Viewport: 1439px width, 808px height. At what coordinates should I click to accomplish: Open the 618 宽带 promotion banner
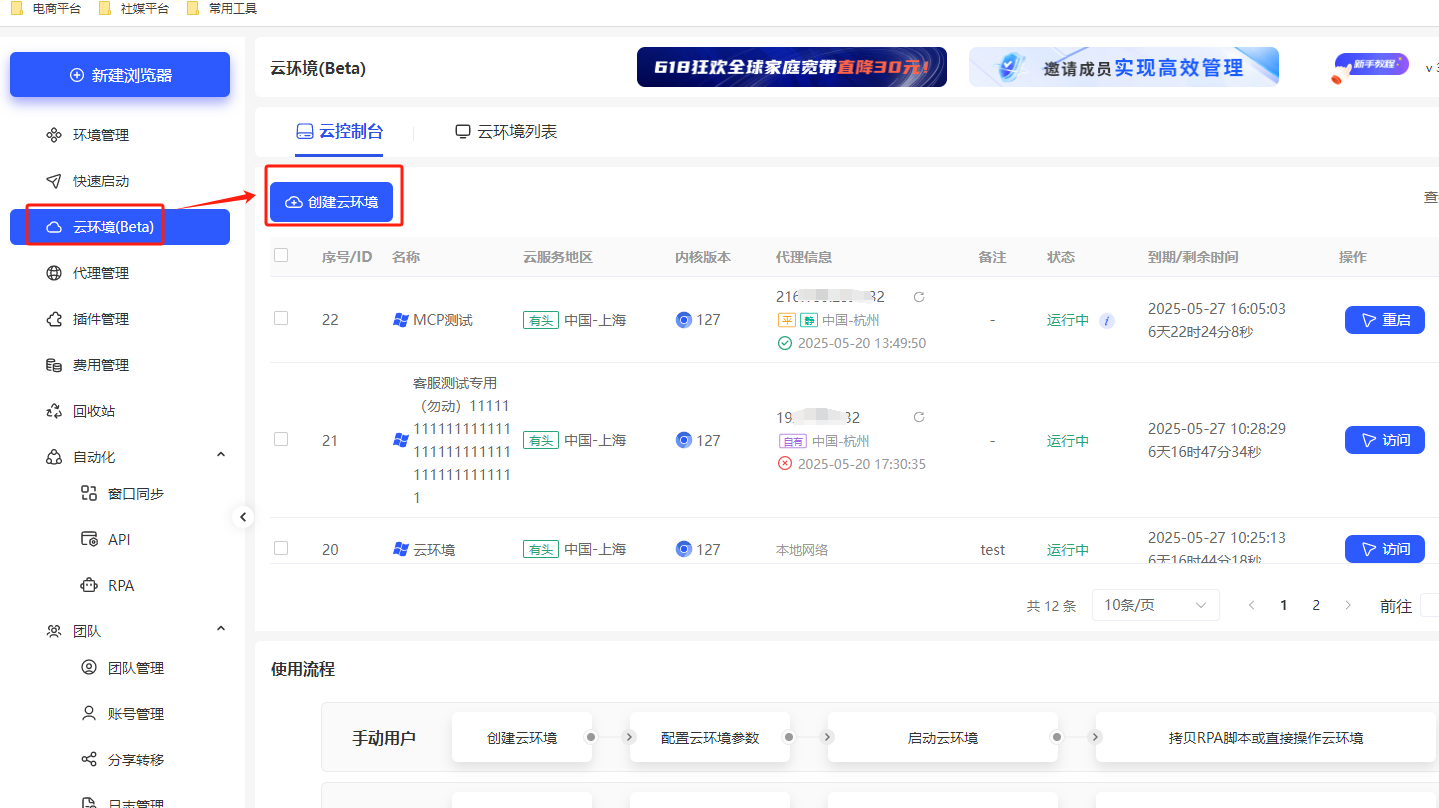[792, 67]
